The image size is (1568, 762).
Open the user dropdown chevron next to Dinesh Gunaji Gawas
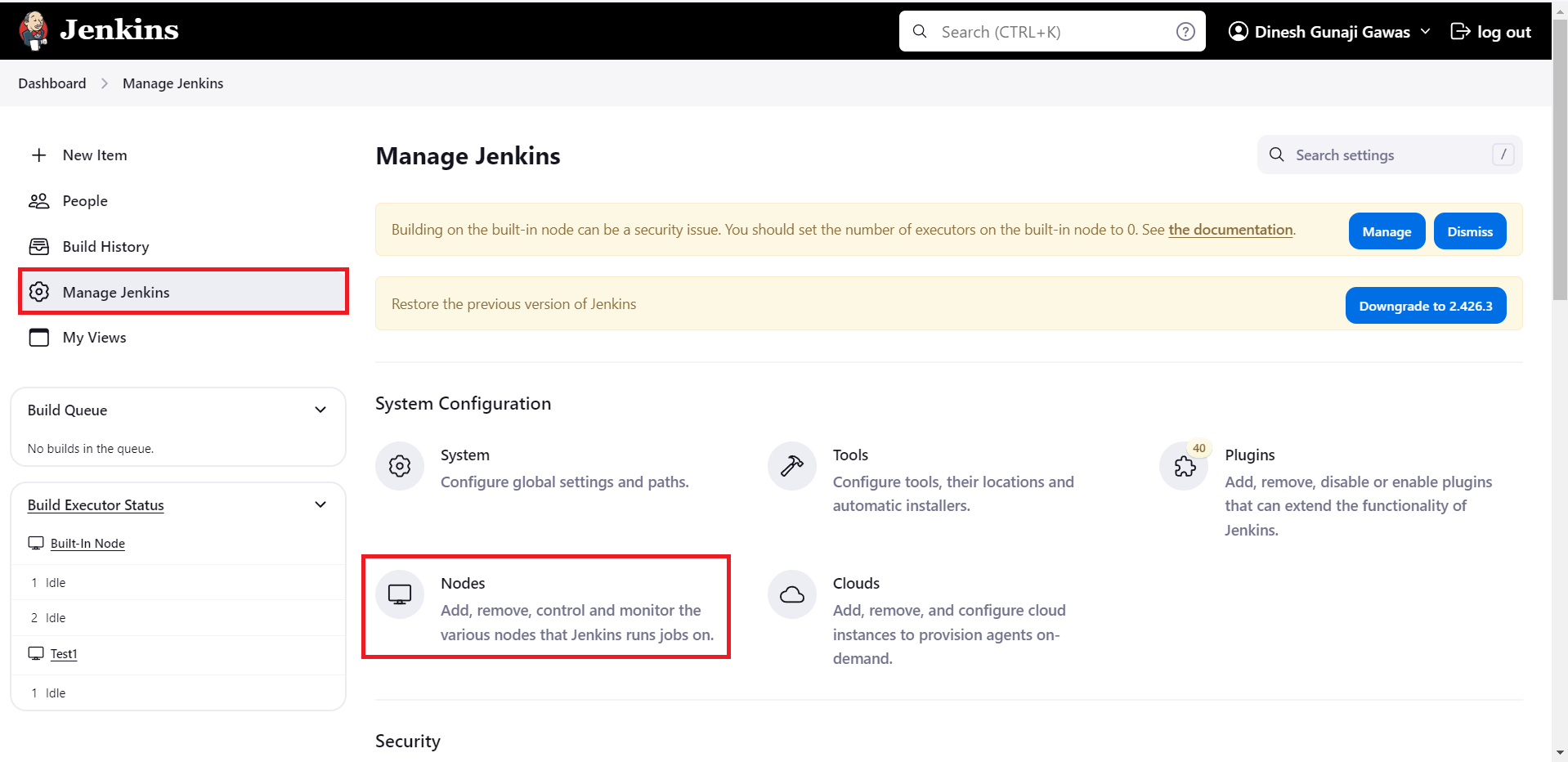pos(1426,31)
